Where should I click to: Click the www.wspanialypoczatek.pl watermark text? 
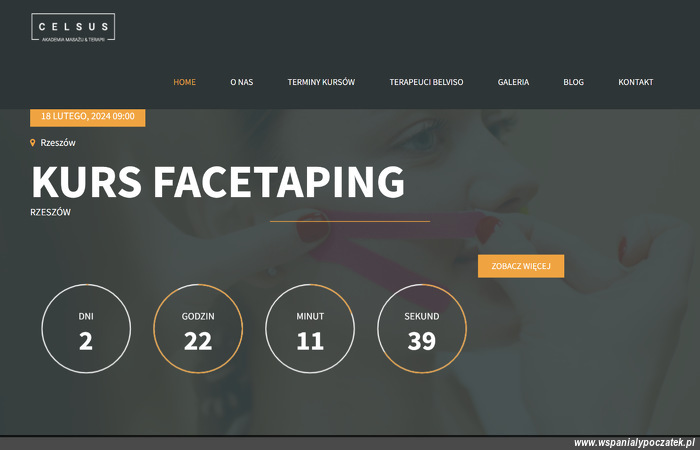(633, 442)
